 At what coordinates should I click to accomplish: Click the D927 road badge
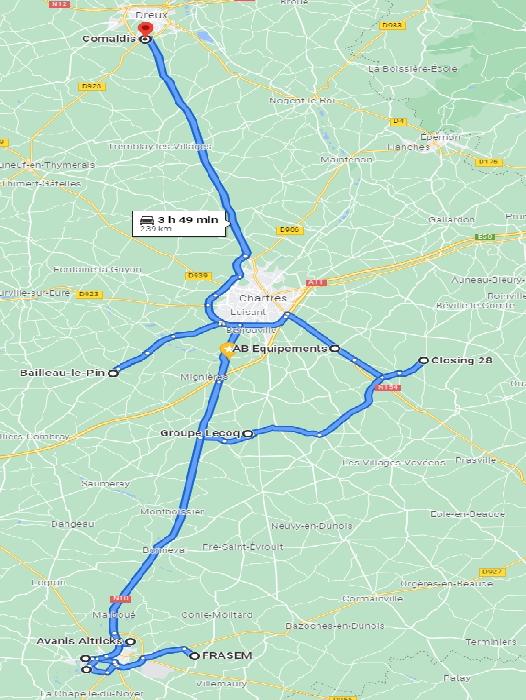pos(493,572)
